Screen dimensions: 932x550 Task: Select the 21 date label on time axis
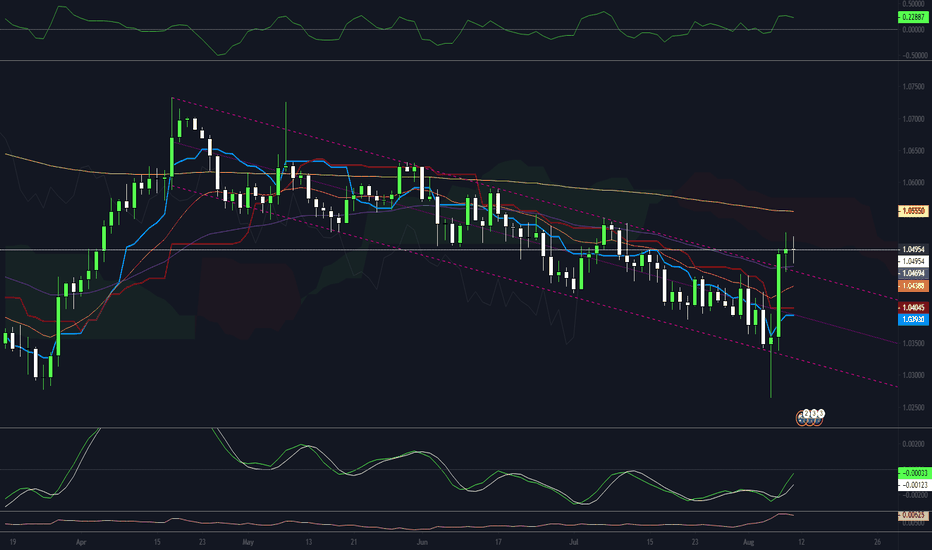(x=354, y=542)
